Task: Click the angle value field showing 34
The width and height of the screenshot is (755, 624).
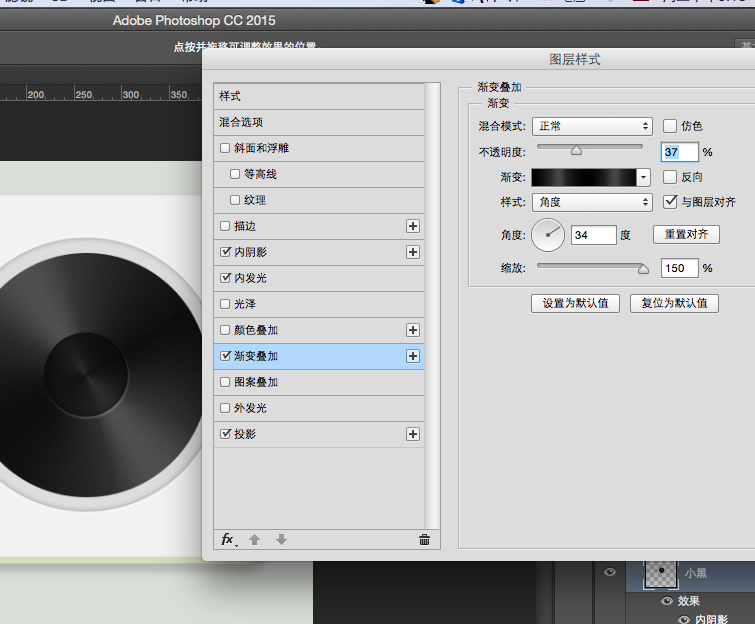Action: tap(593, 235)
